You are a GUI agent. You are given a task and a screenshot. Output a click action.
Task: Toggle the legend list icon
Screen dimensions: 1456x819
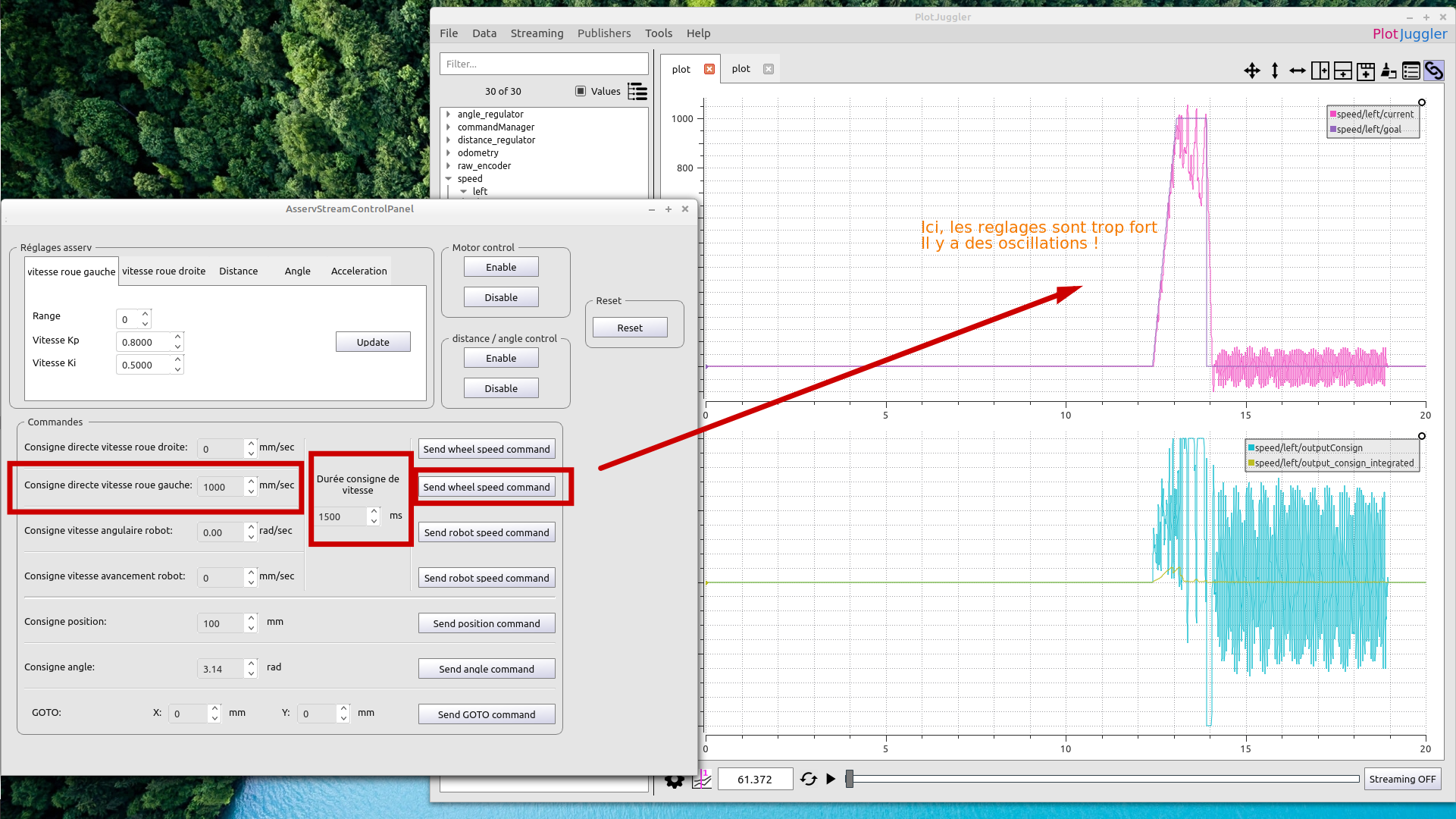(1411, 71)
